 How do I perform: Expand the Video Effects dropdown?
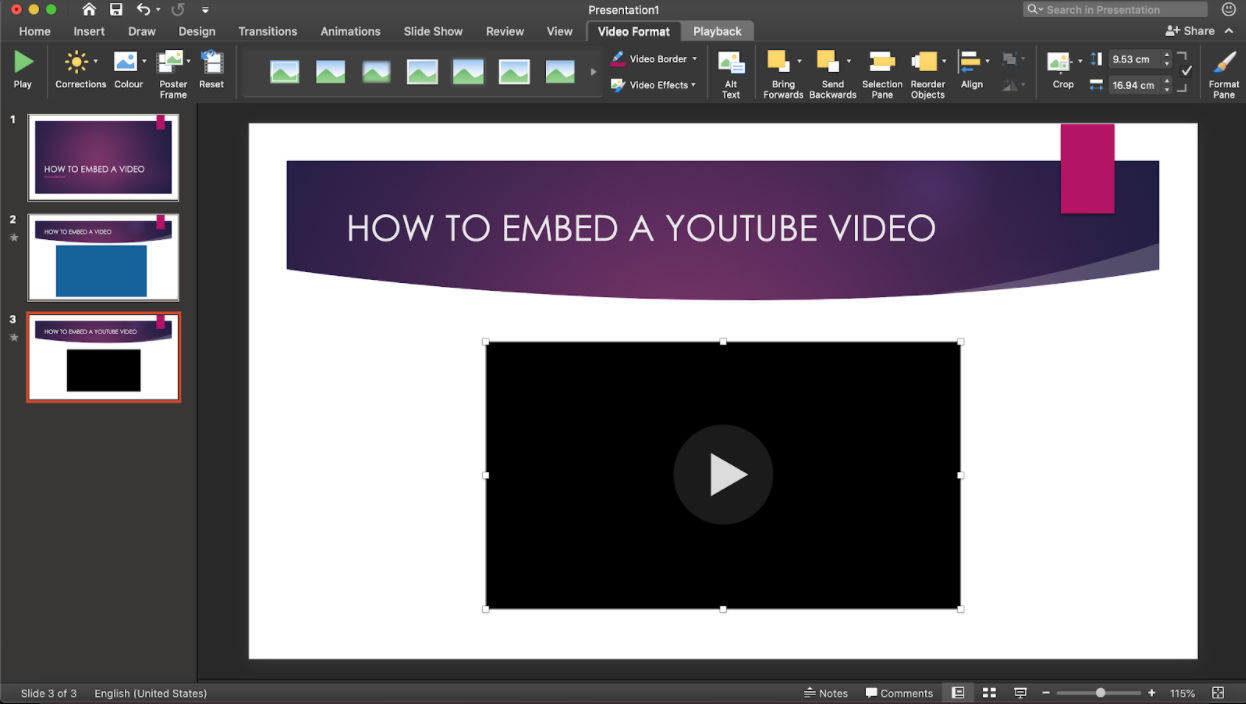(655, 85)
